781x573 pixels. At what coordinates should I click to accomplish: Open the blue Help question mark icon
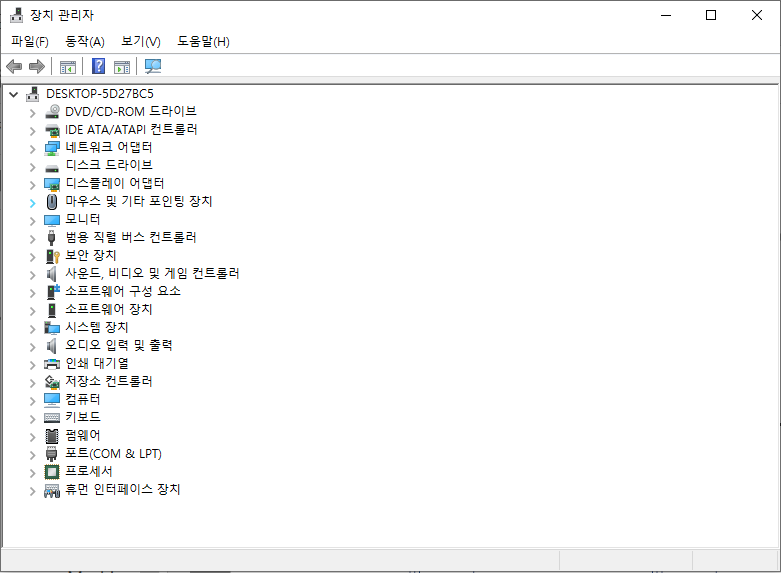(x=99, y=66)
